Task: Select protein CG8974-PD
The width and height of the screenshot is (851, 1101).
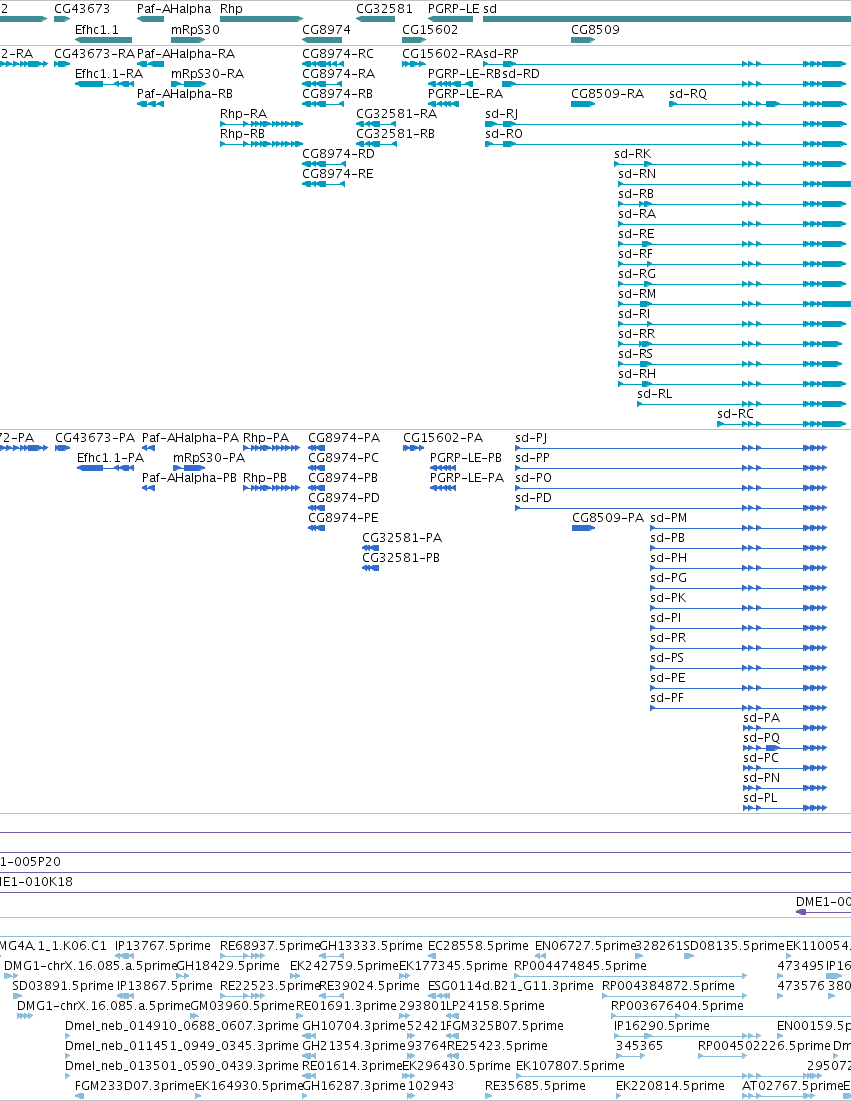Action: coord(344,498)
